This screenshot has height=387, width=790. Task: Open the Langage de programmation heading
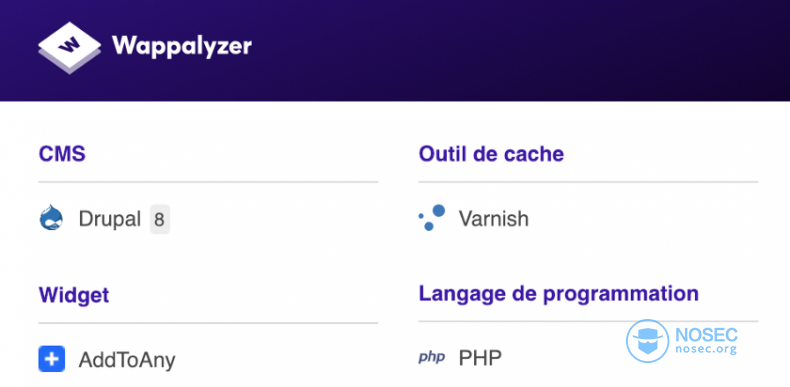click(x=558, y=294)
